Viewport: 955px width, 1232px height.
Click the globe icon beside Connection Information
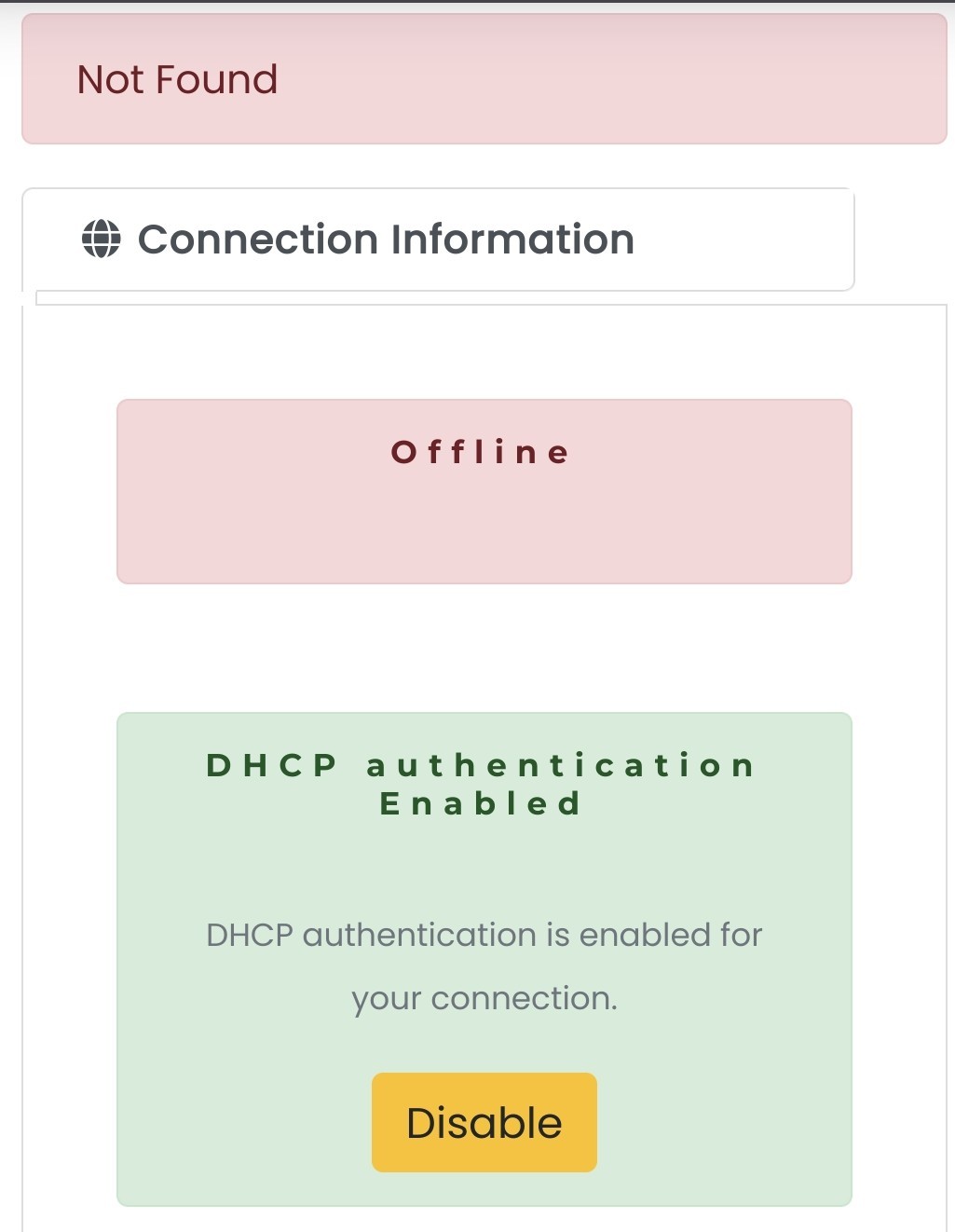pos(101,239)
